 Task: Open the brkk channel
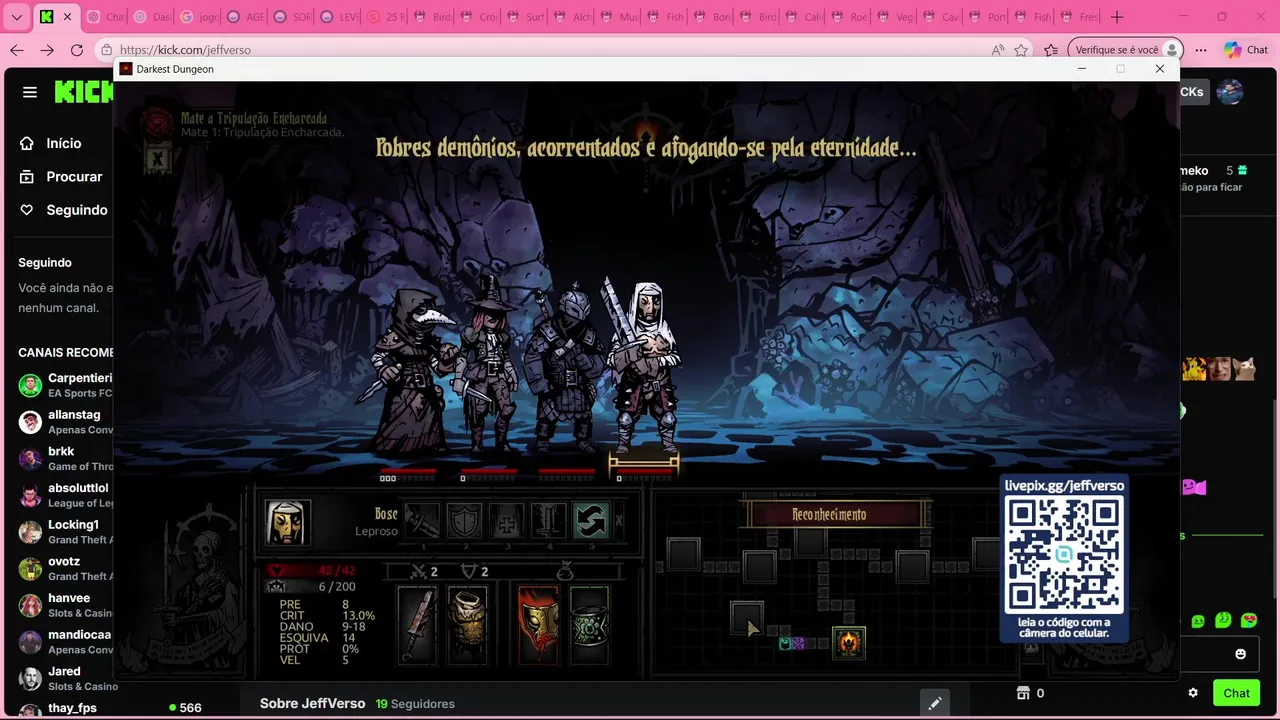point(65,458)
